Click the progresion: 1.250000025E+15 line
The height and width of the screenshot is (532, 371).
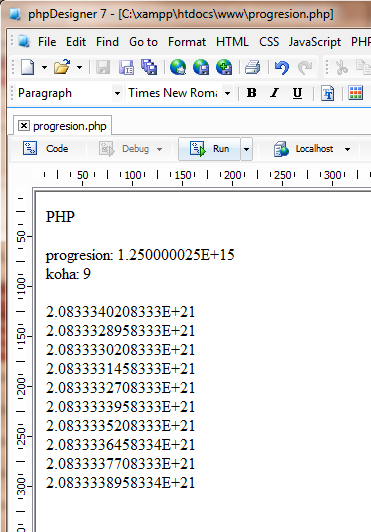[140, 255]
